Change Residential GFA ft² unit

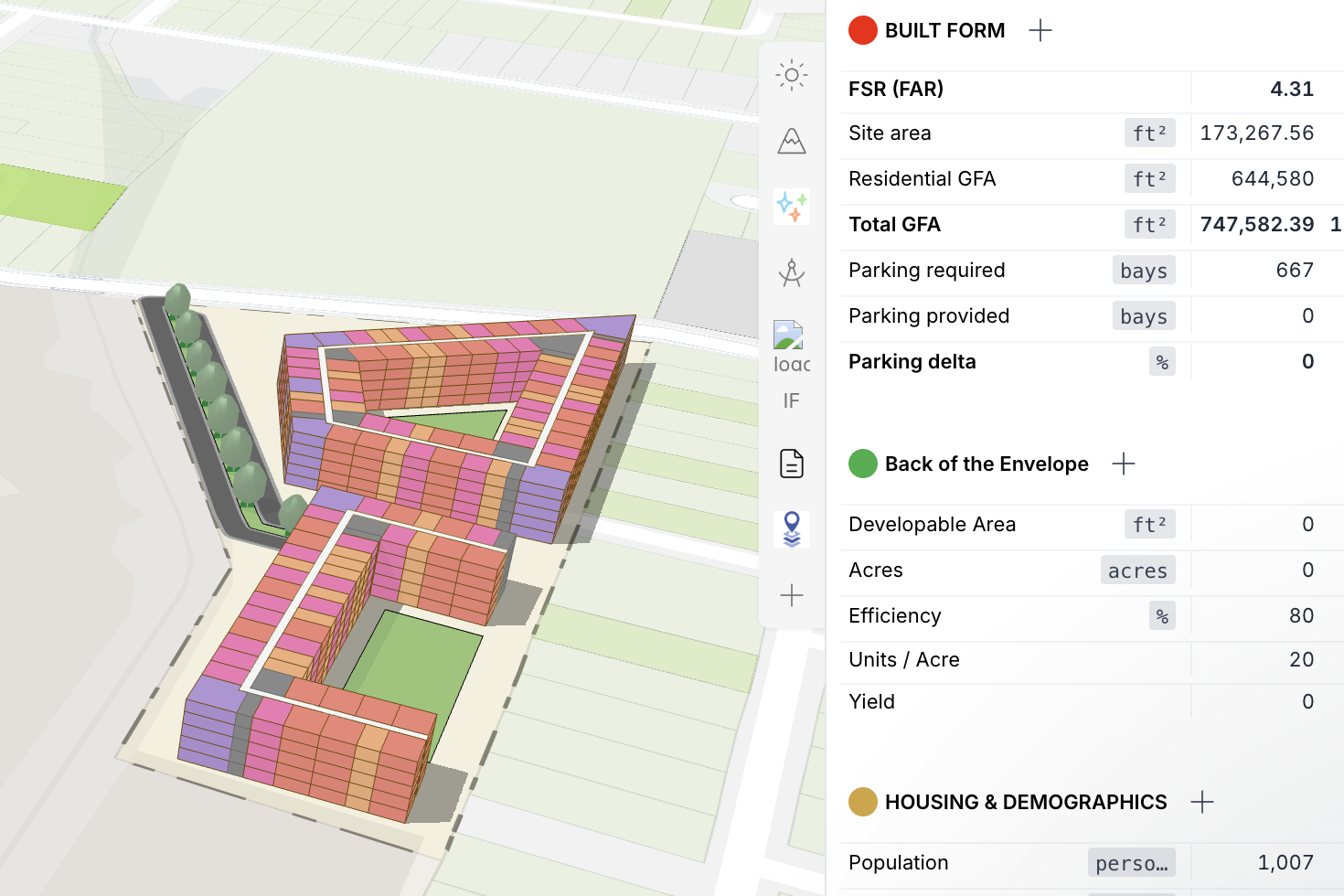coord(1150,179)
